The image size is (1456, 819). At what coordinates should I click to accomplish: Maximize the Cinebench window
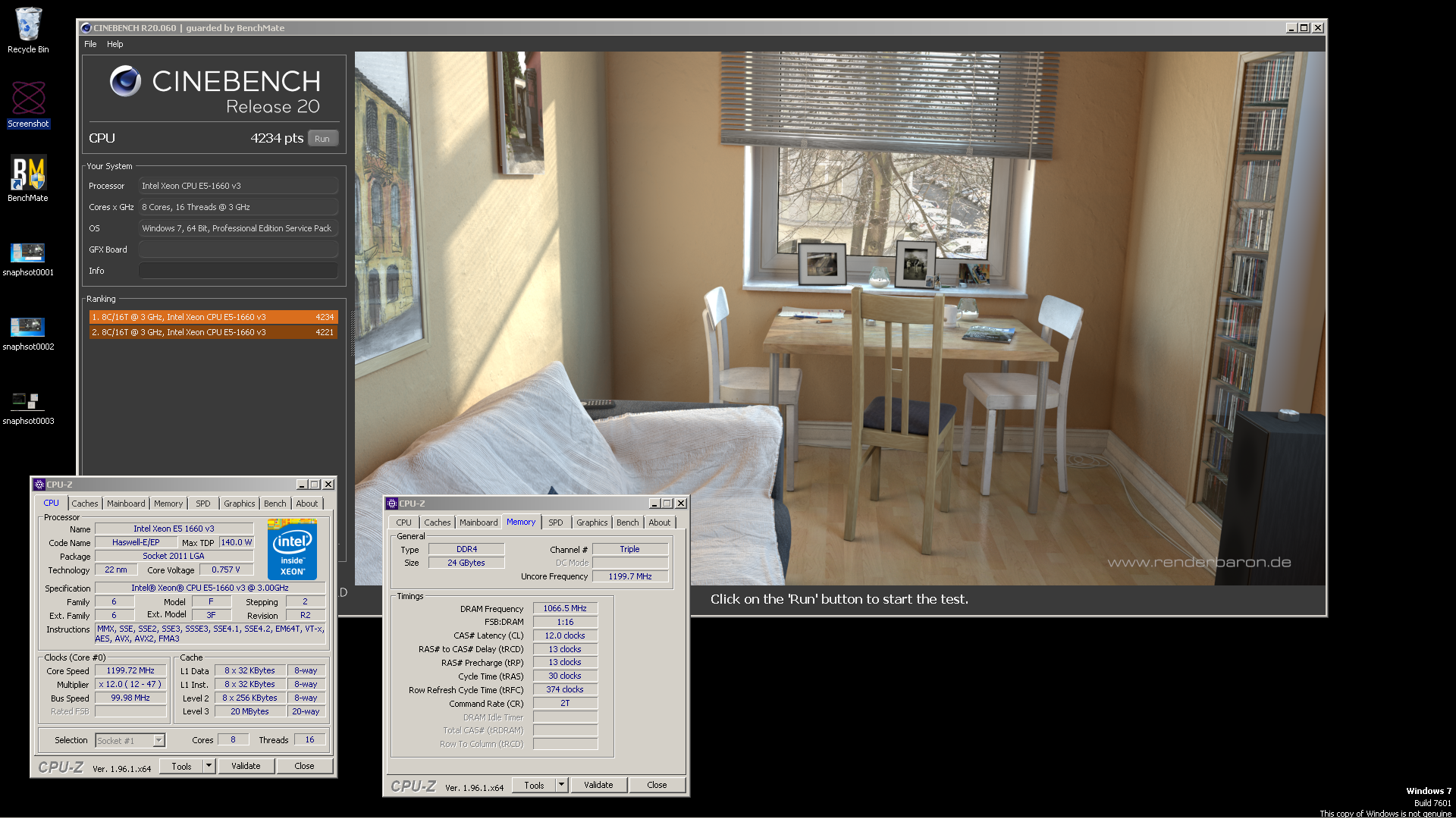point(1304,28)
